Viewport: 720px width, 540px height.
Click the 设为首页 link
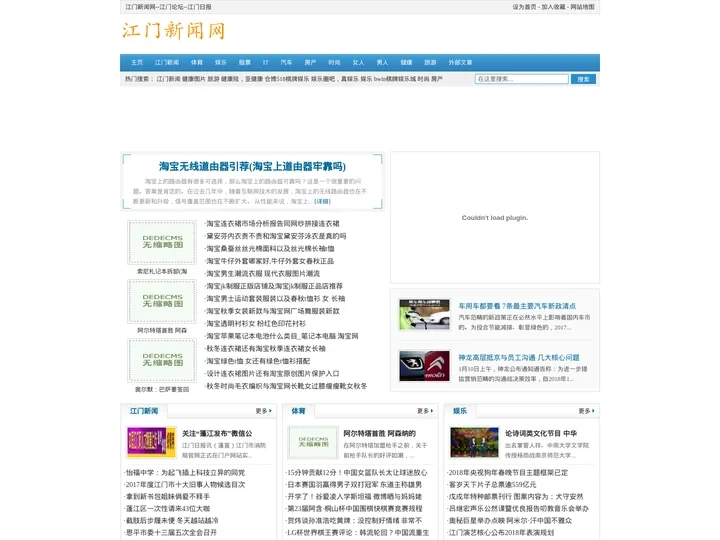coord(524,7)
